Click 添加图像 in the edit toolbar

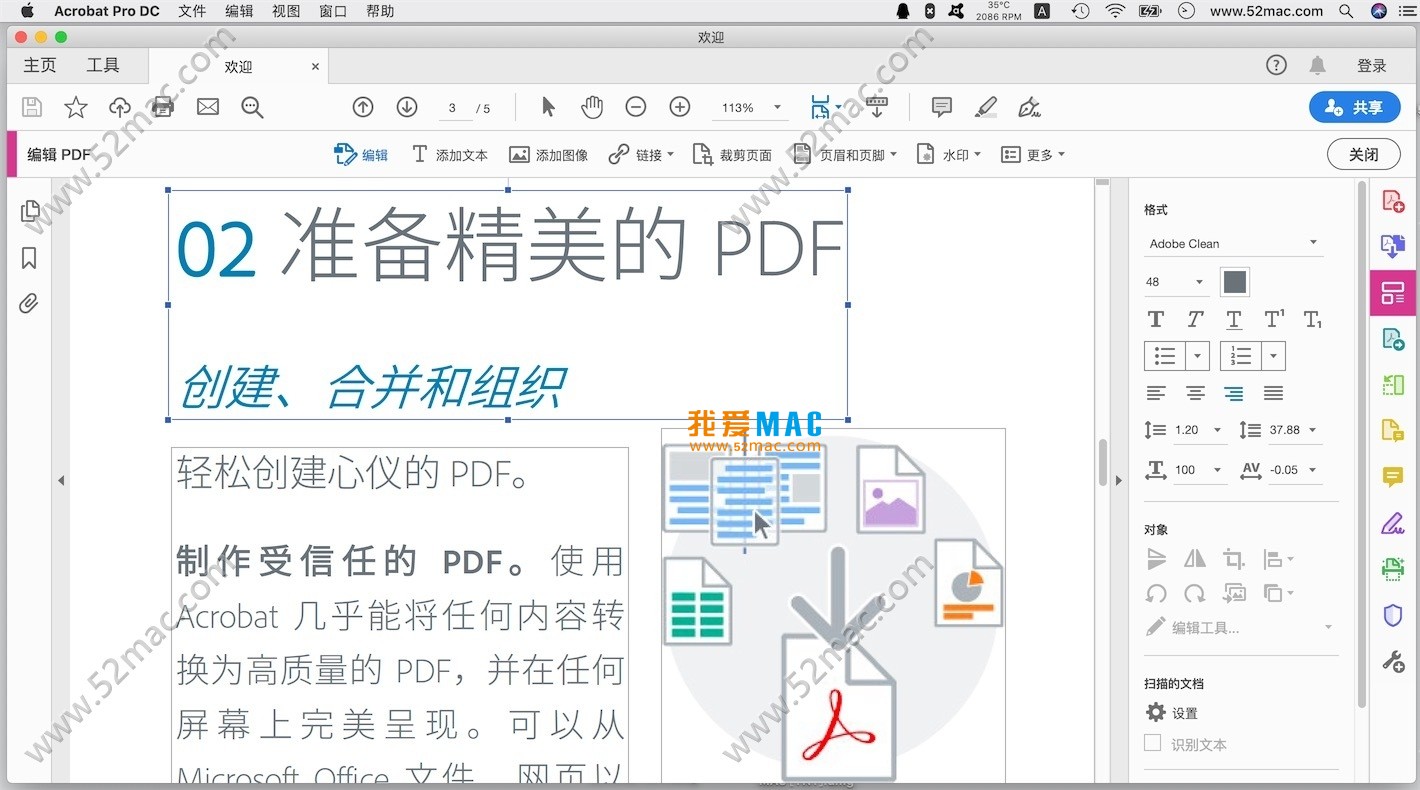coord(548,155)
